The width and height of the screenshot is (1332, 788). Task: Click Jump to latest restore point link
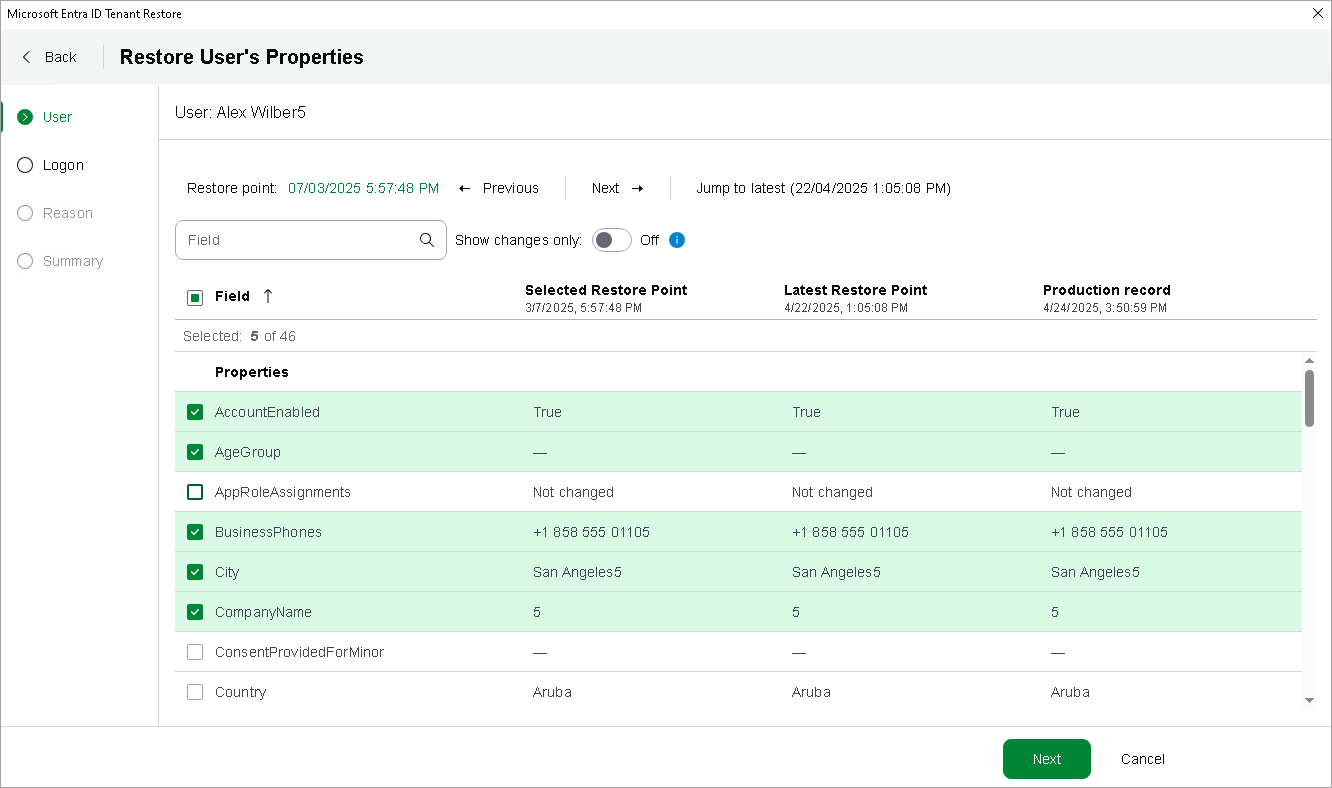[823, 188]
